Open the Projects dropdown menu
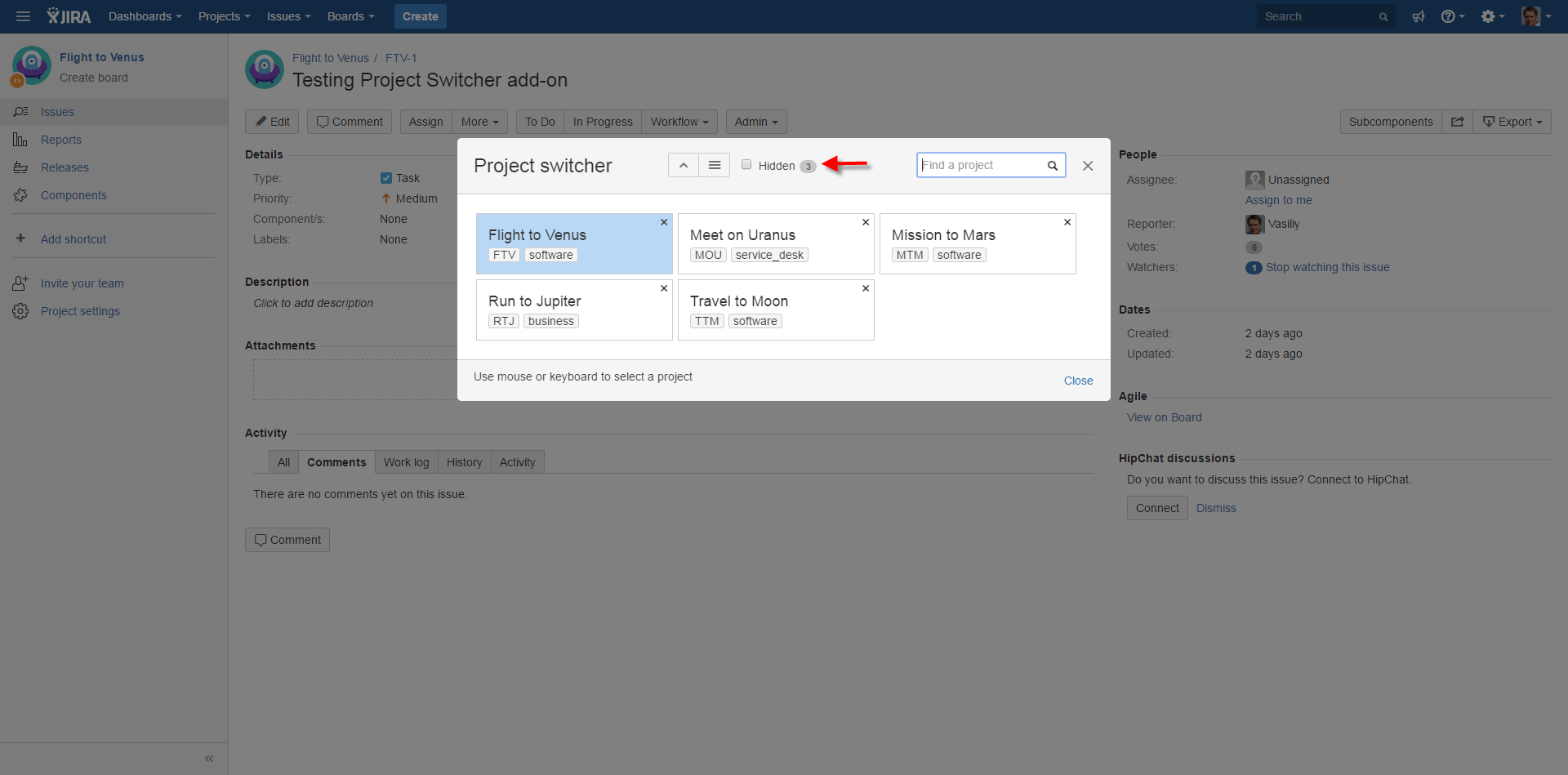The width and height of the screenshot is (1568, 775). tap(225, 16)
